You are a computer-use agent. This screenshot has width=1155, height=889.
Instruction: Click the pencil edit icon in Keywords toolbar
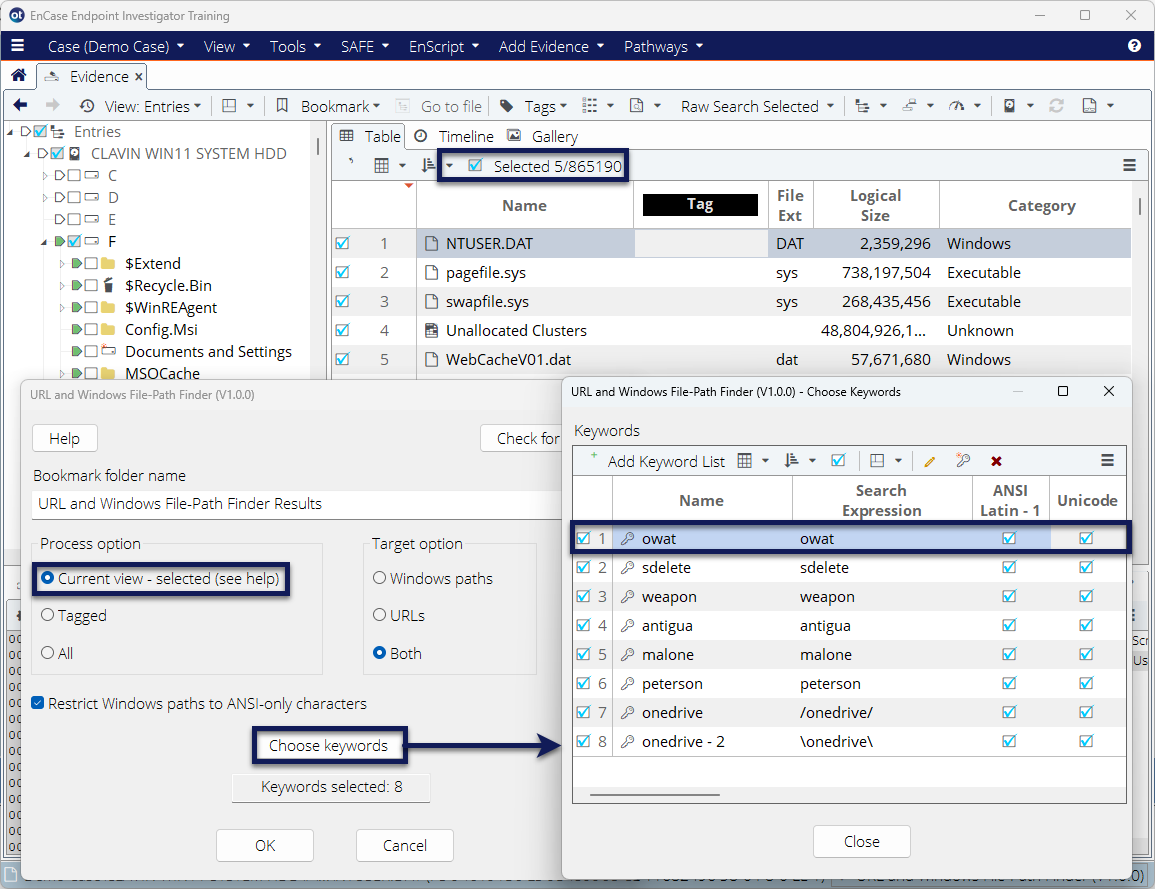pyautogui.click(x=930, y=461)
